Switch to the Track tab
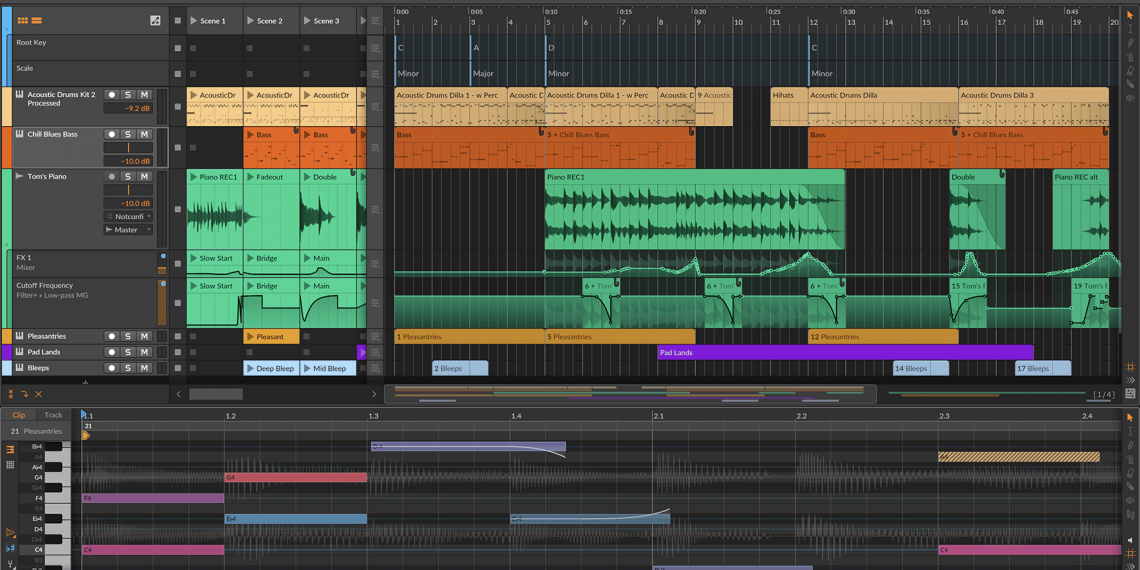 coord(53,415)
